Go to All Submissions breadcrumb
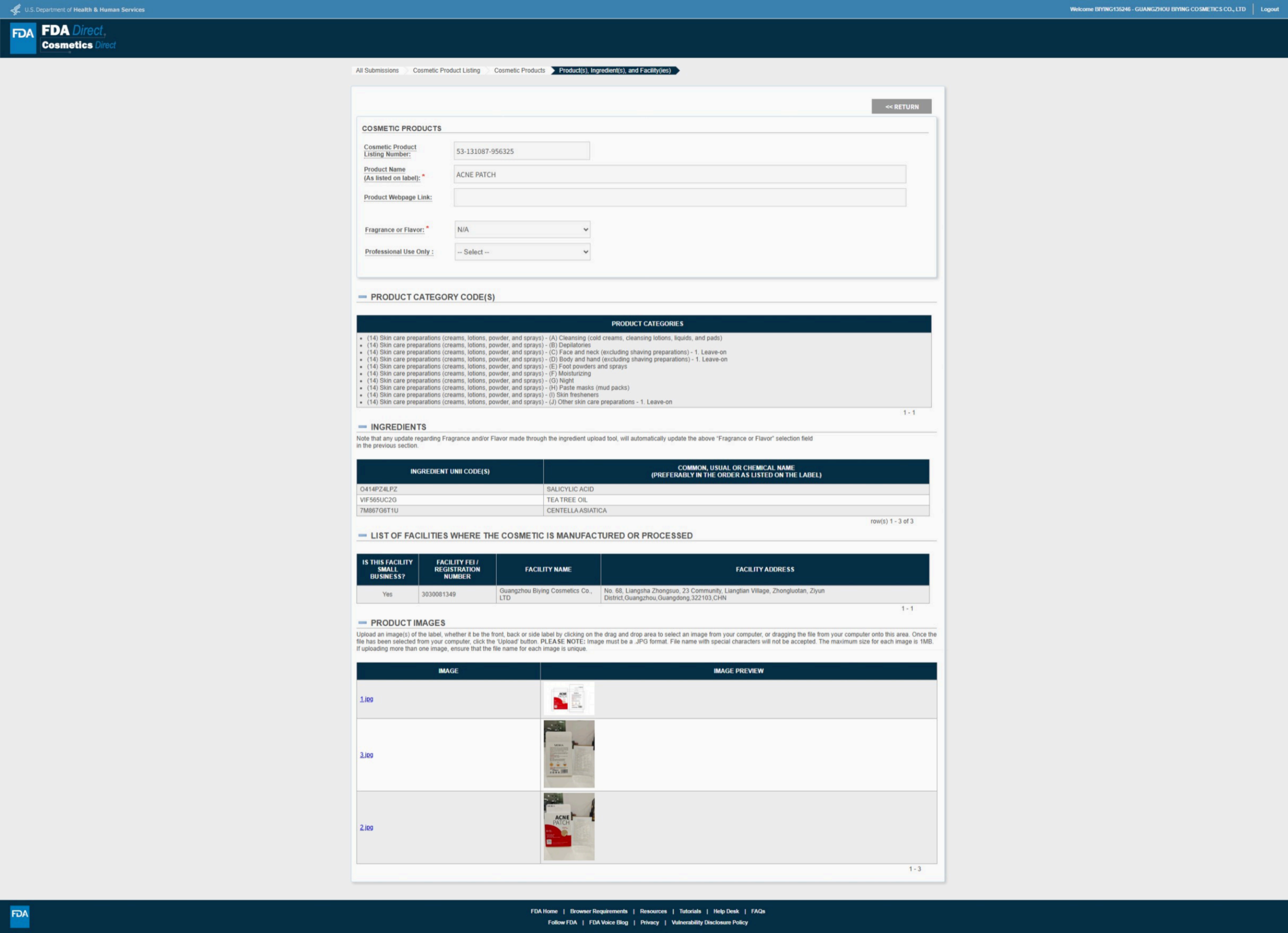 click(377, 71)
